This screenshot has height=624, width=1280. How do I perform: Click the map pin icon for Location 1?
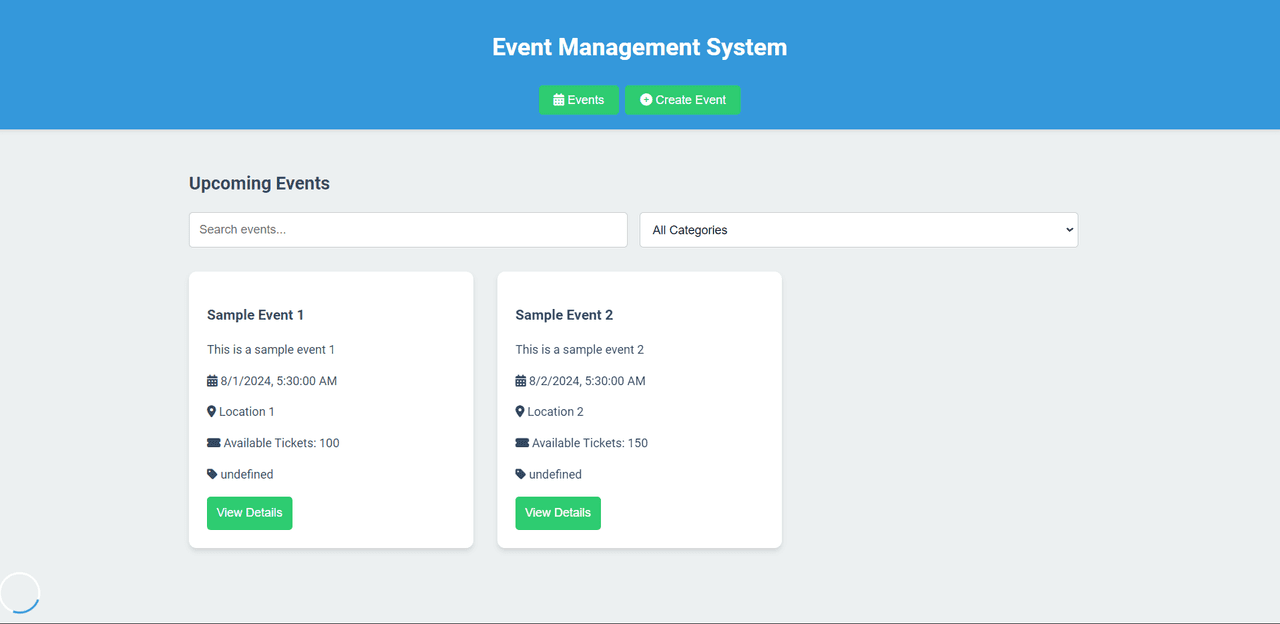[212, 412]
